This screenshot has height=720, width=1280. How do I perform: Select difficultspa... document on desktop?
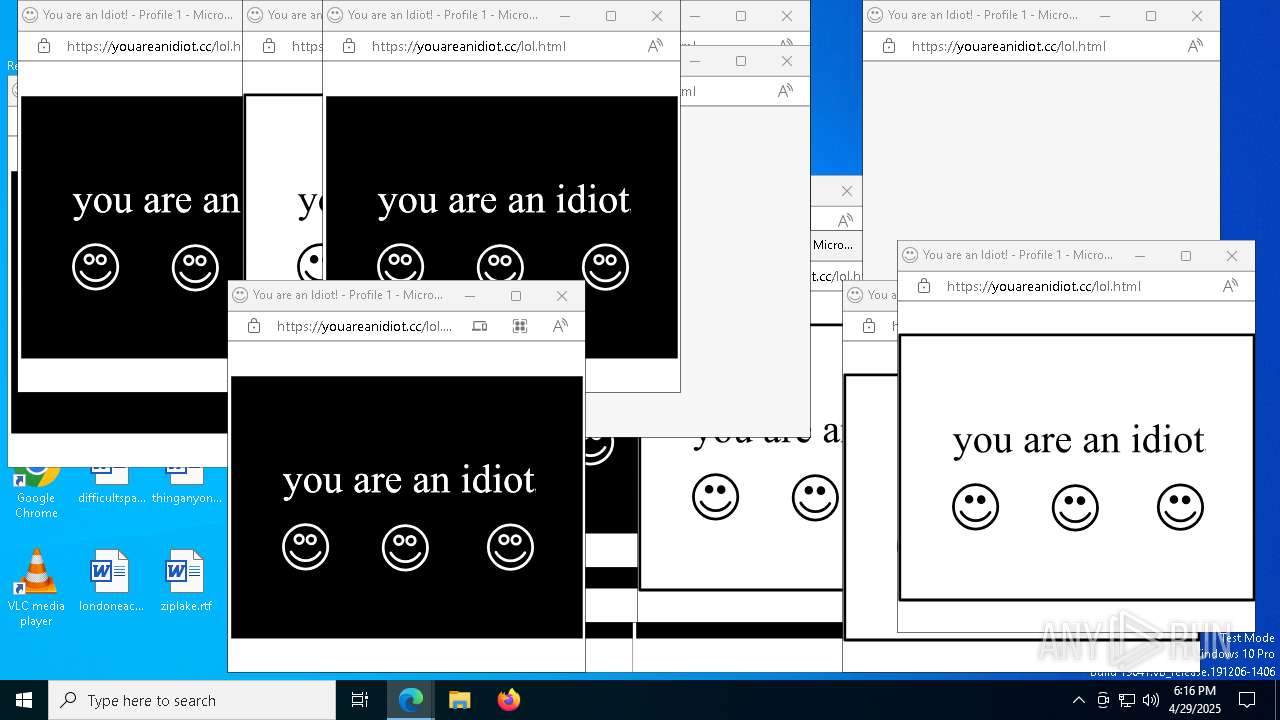110,484
